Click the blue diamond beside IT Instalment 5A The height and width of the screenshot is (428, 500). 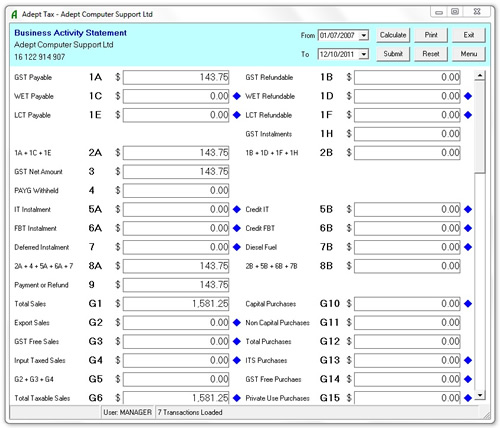pos(237,209)
